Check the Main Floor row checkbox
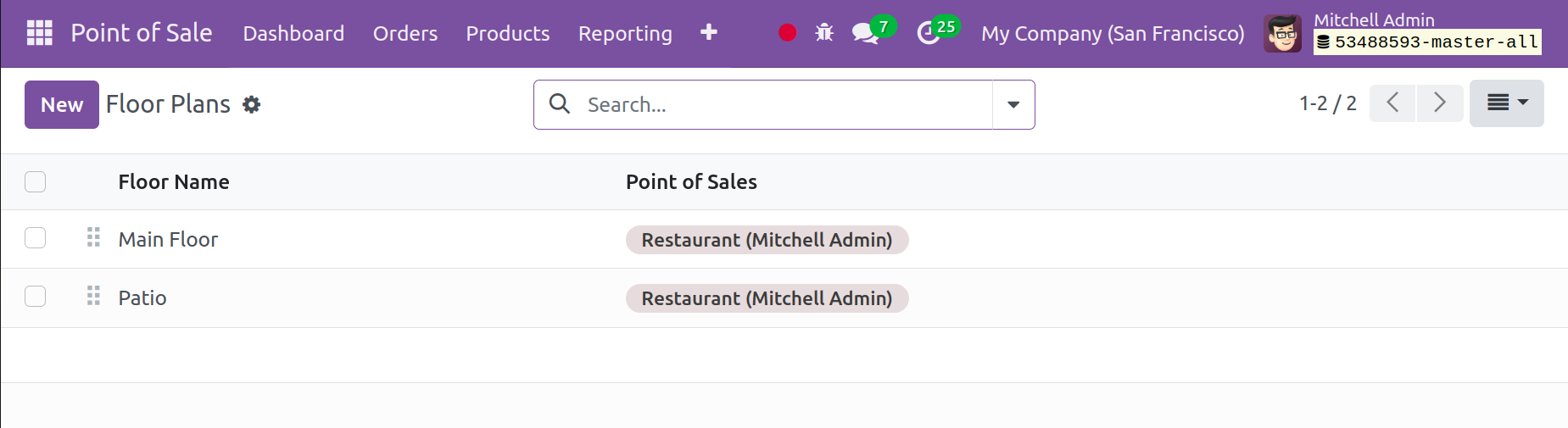Viewport: 1568px width, 428px height. point(36,238)
